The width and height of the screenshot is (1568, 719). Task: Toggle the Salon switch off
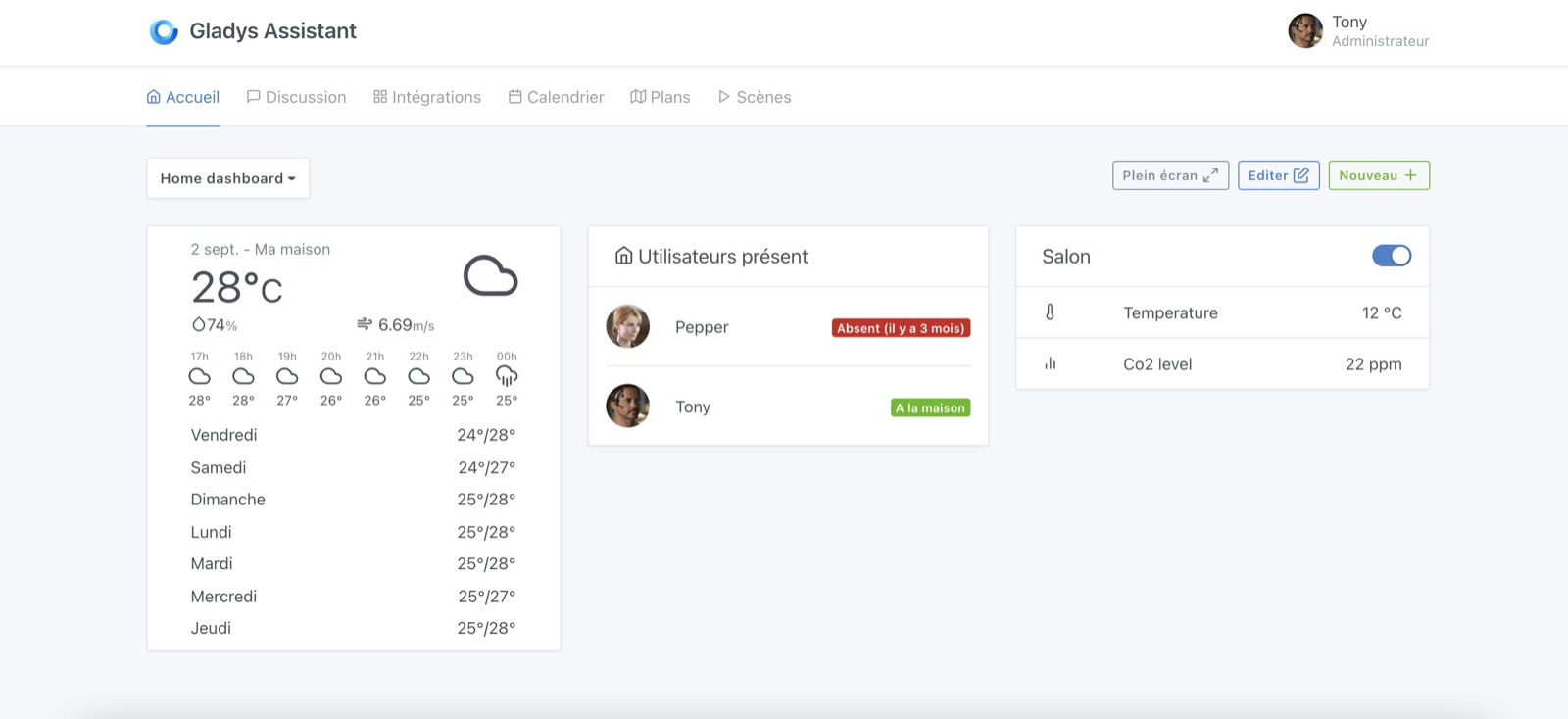[x=1391, y=256]
